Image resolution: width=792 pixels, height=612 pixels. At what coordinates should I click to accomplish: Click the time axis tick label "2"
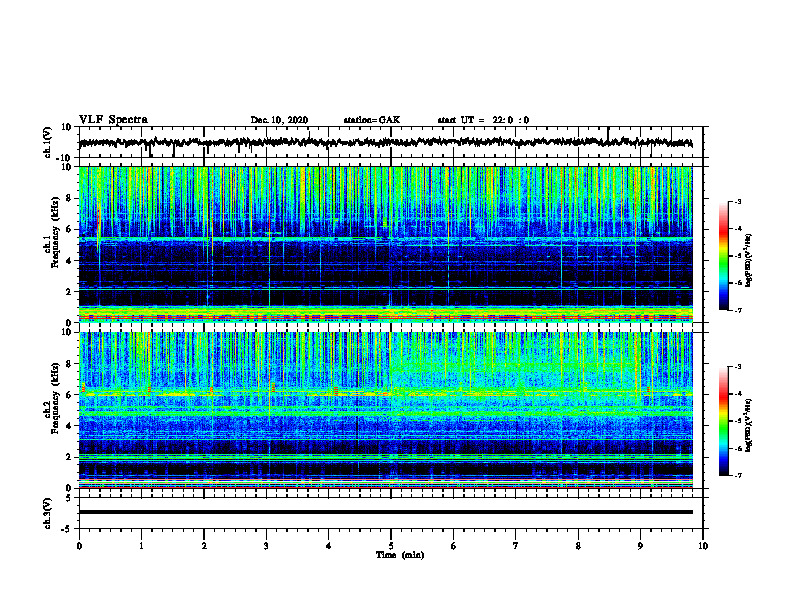204,546
